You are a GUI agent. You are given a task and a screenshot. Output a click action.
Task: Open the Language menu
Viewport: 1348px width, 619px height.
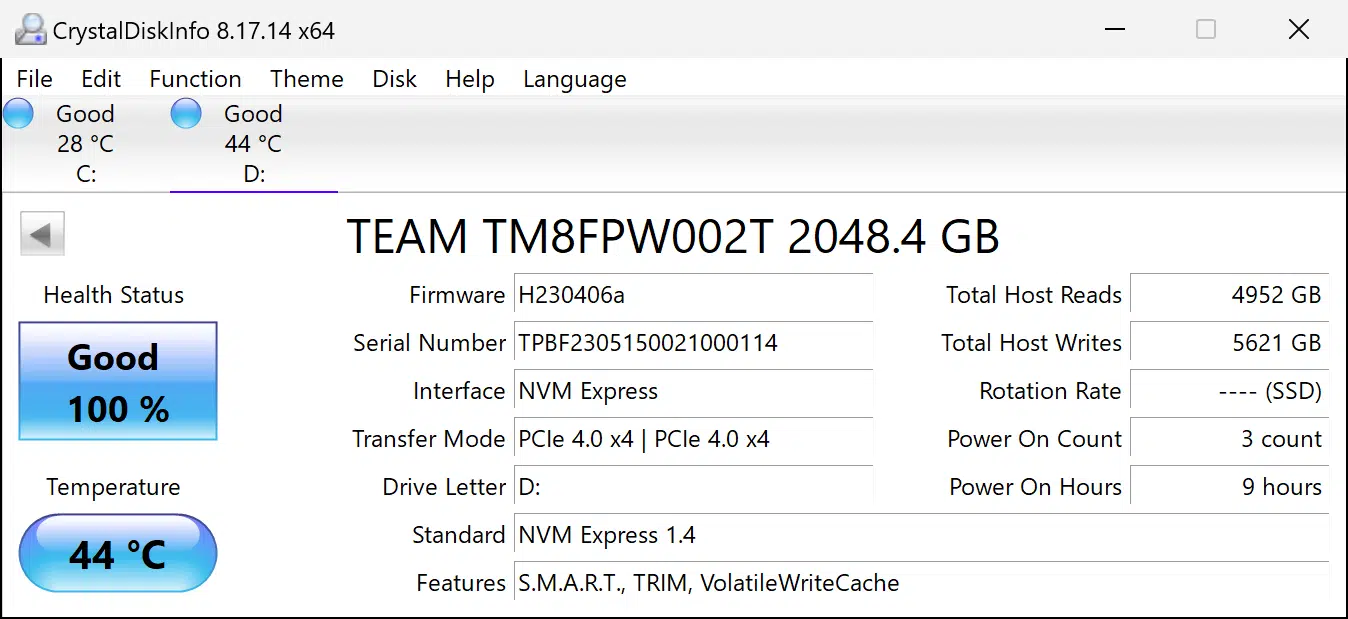point(575,79)
